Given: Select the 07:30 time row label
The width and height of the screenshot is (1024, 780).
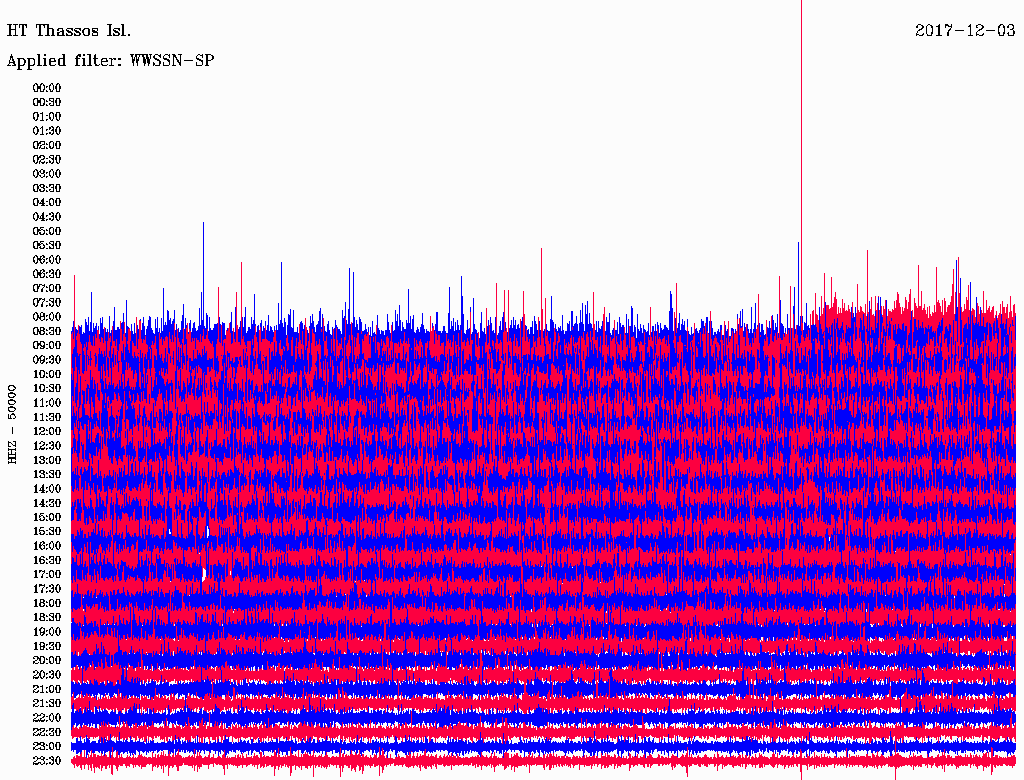Looking at the screenshot, I should tap(47, 303).
